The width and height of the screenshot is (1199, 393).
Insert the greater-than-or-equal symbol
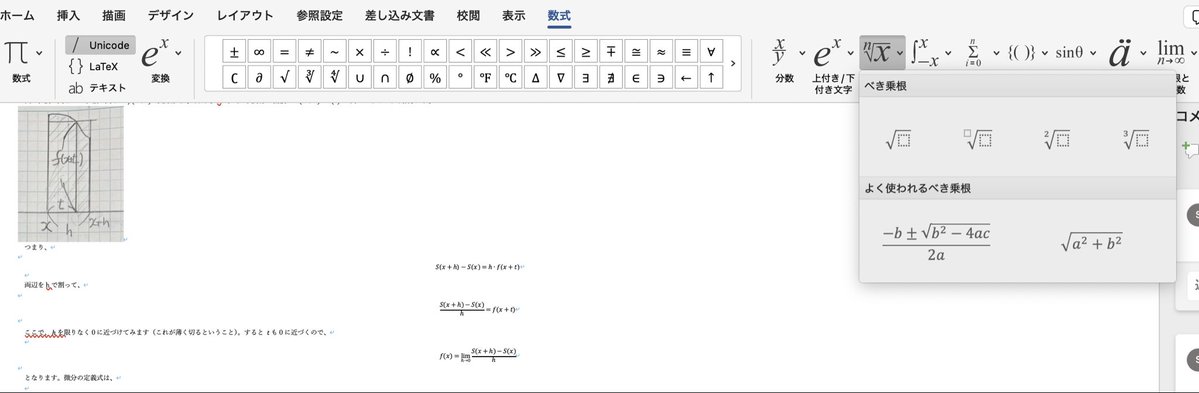click(x=587, y=52)
